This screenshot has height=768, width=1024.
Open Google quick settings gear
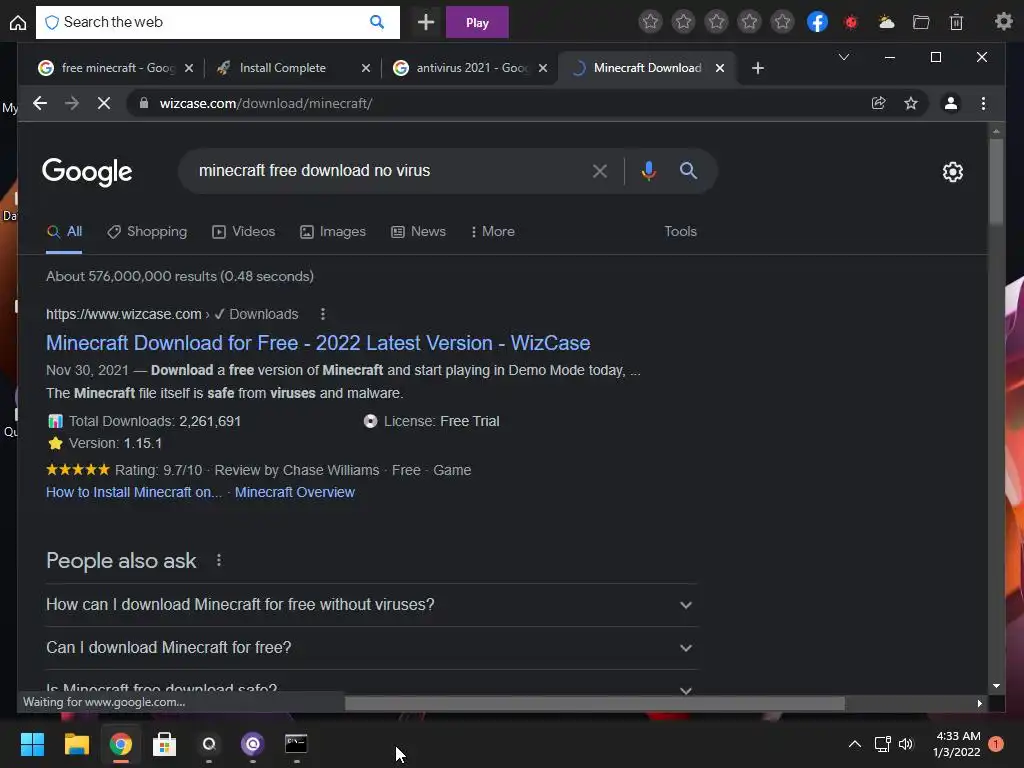click(952, 172)
